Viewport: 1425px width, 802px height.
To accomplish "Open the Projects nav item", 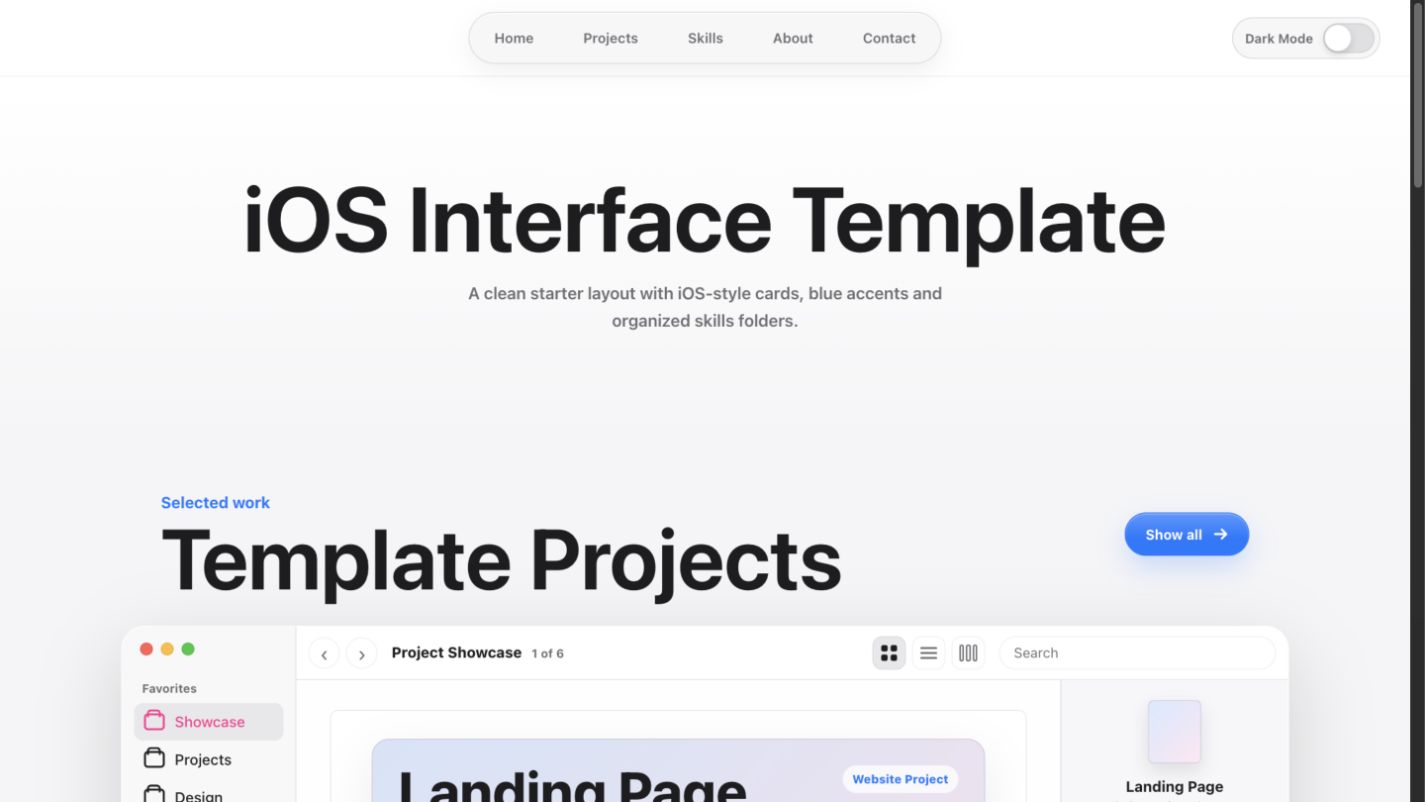I will (x=610, y=38).
